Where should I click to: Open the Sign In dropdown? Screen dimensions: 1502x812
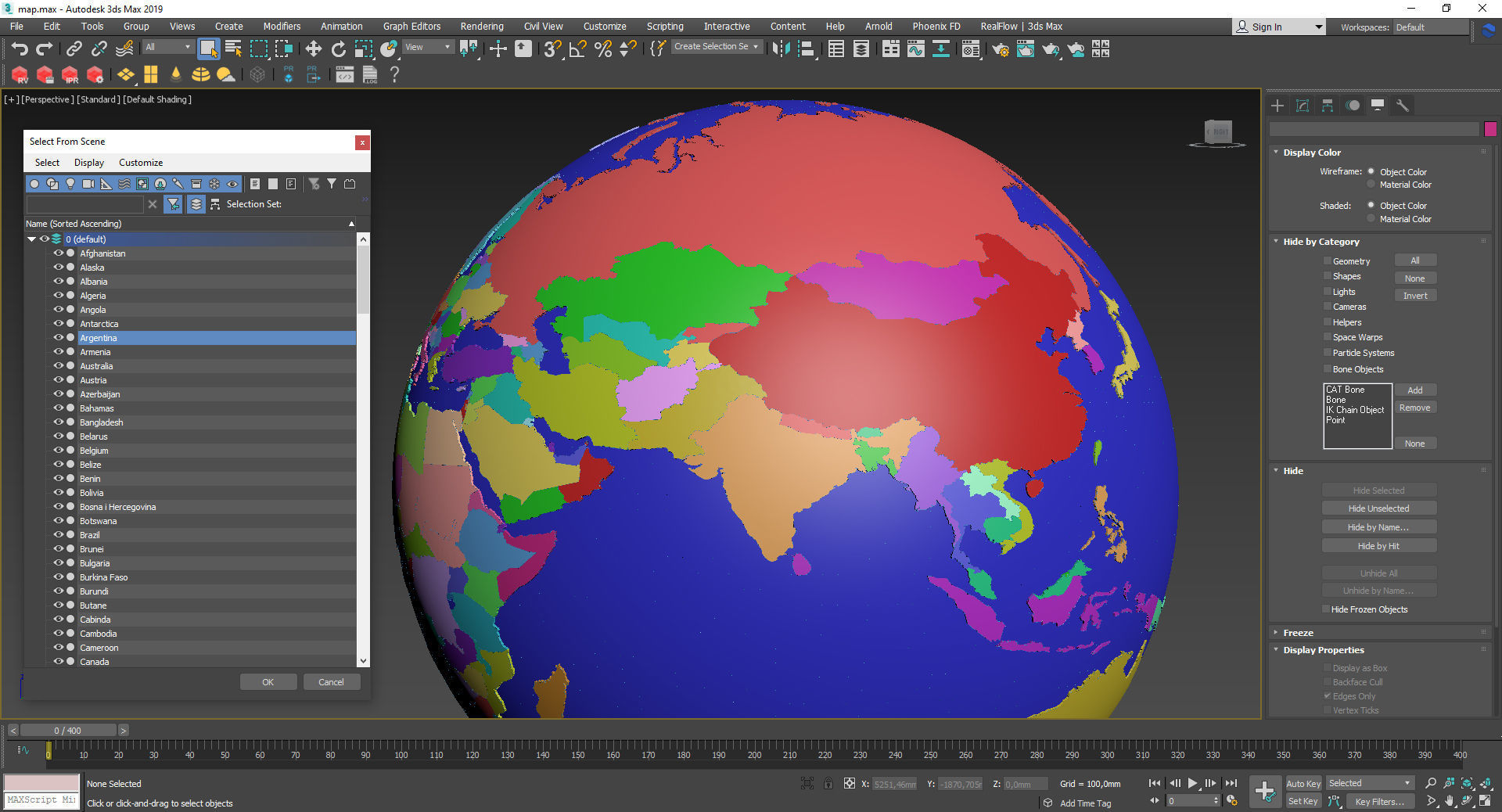click(x=1280, y=27)
